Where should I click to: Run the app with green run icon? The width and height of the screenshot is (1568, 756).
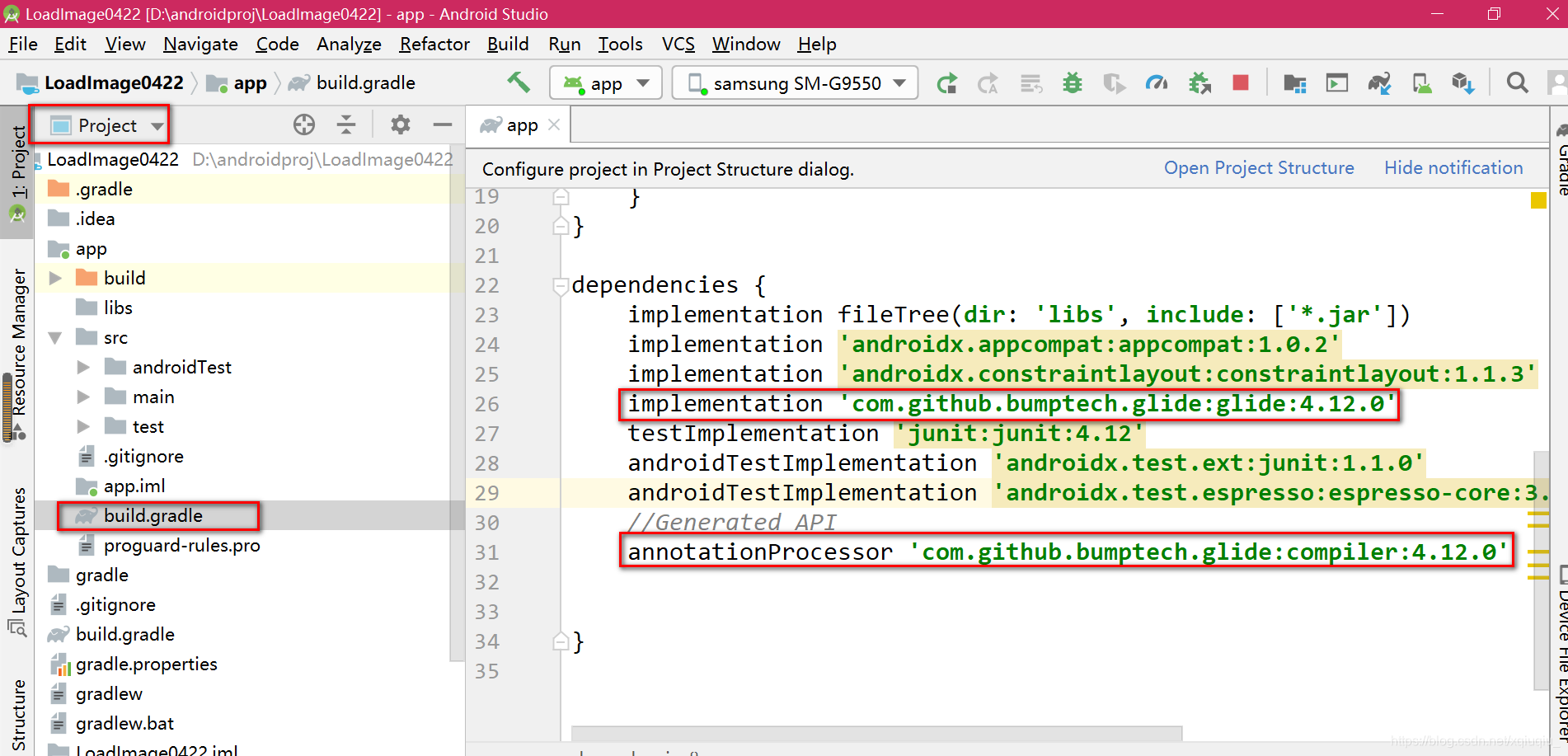click(x=946, y=83)
